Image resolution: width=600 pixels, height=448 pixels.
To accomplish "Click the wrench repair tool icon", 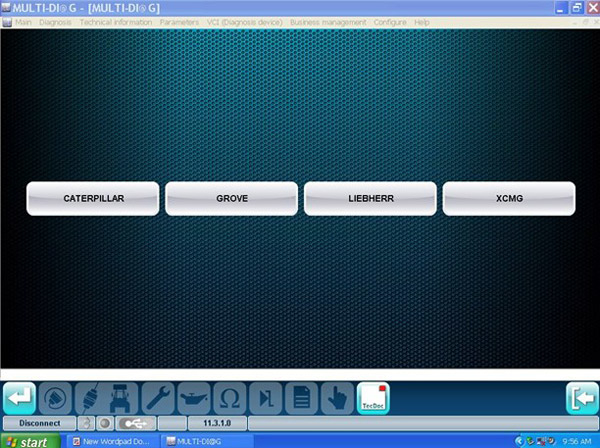I will click(159, 398).
